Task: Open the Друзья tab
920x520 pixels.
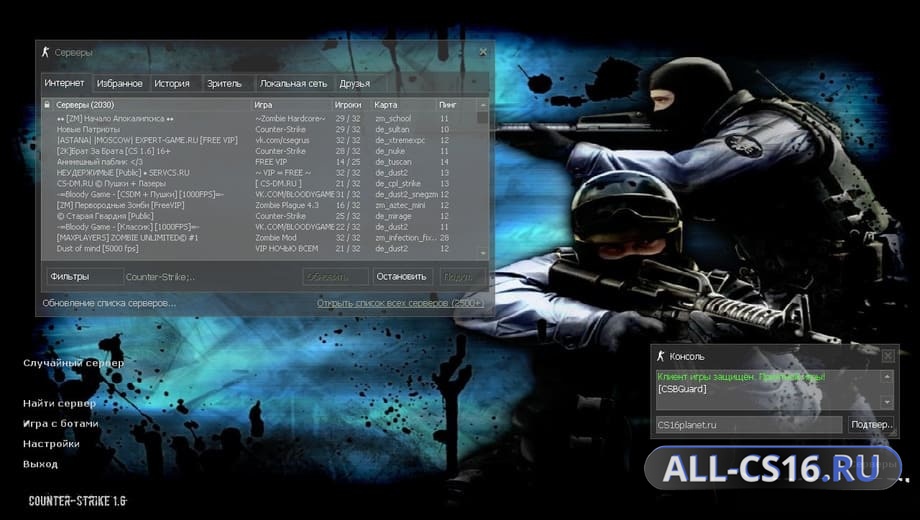Action: click(355, 83)
